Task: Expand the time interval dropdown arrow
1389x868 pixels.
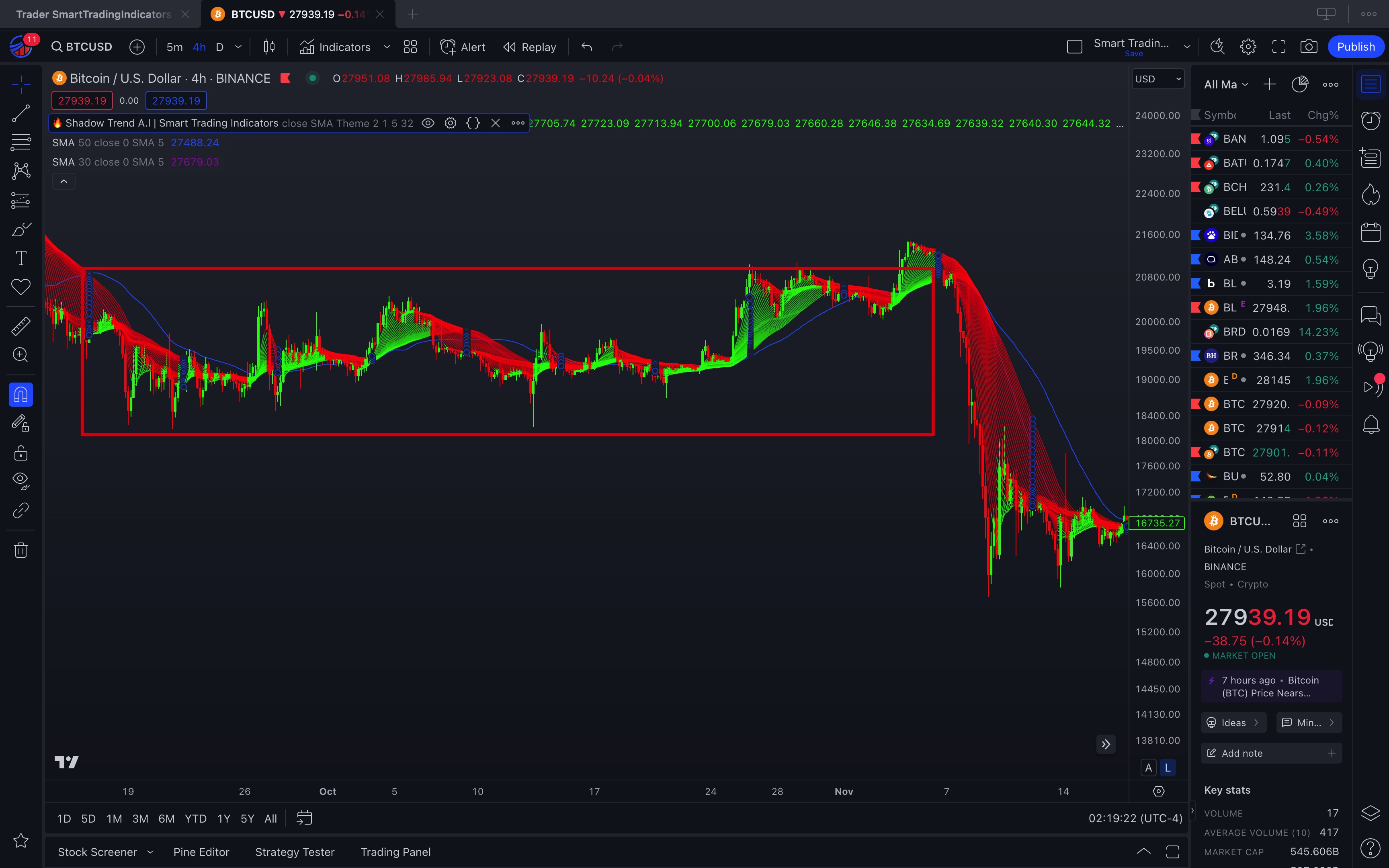Action: pyautogui.click(x=238, y=47)
